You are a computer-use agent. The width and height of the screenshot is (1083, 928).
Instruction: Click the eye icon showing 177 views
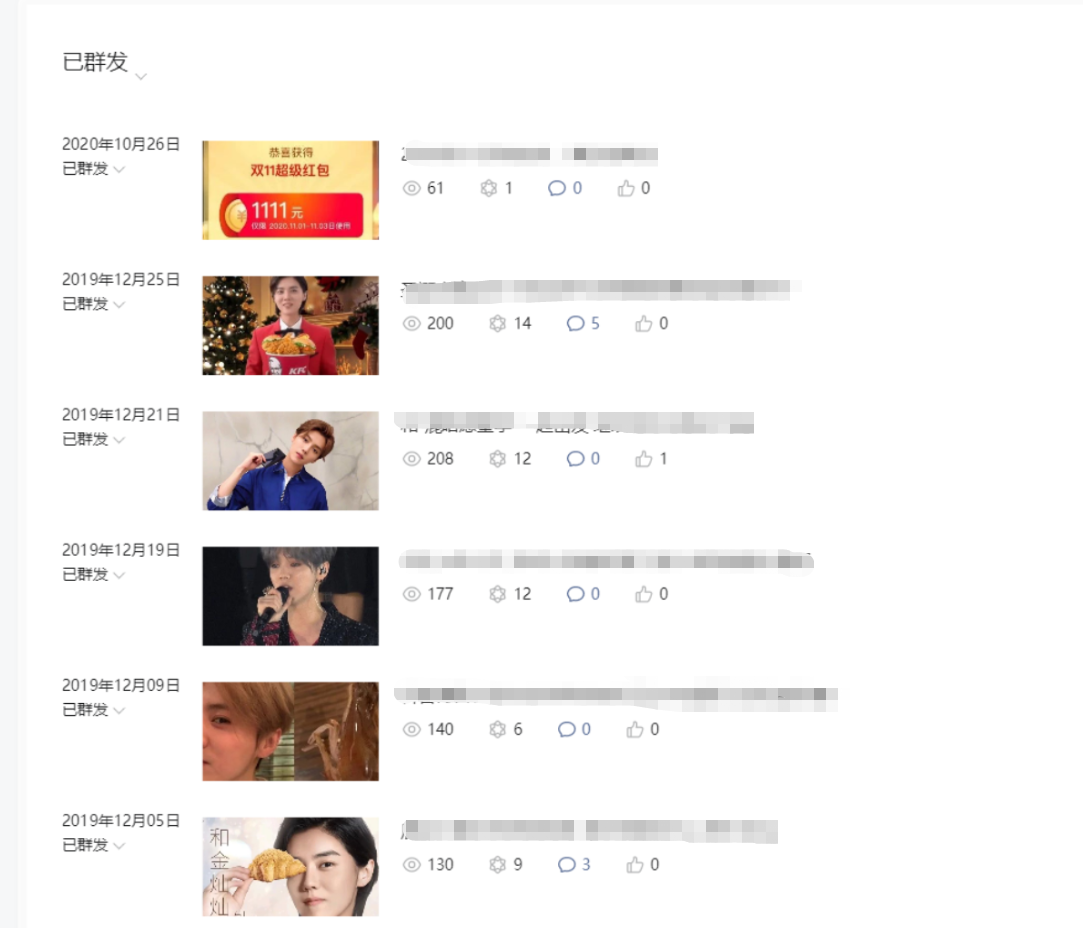[x=412, y=594]
